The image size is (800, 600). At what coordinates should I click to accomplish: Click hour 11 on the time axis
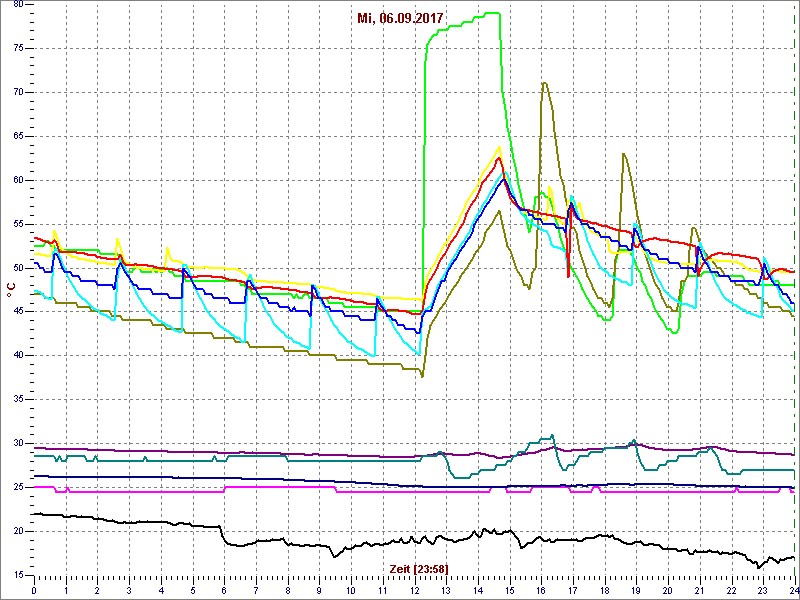point(383,590)
